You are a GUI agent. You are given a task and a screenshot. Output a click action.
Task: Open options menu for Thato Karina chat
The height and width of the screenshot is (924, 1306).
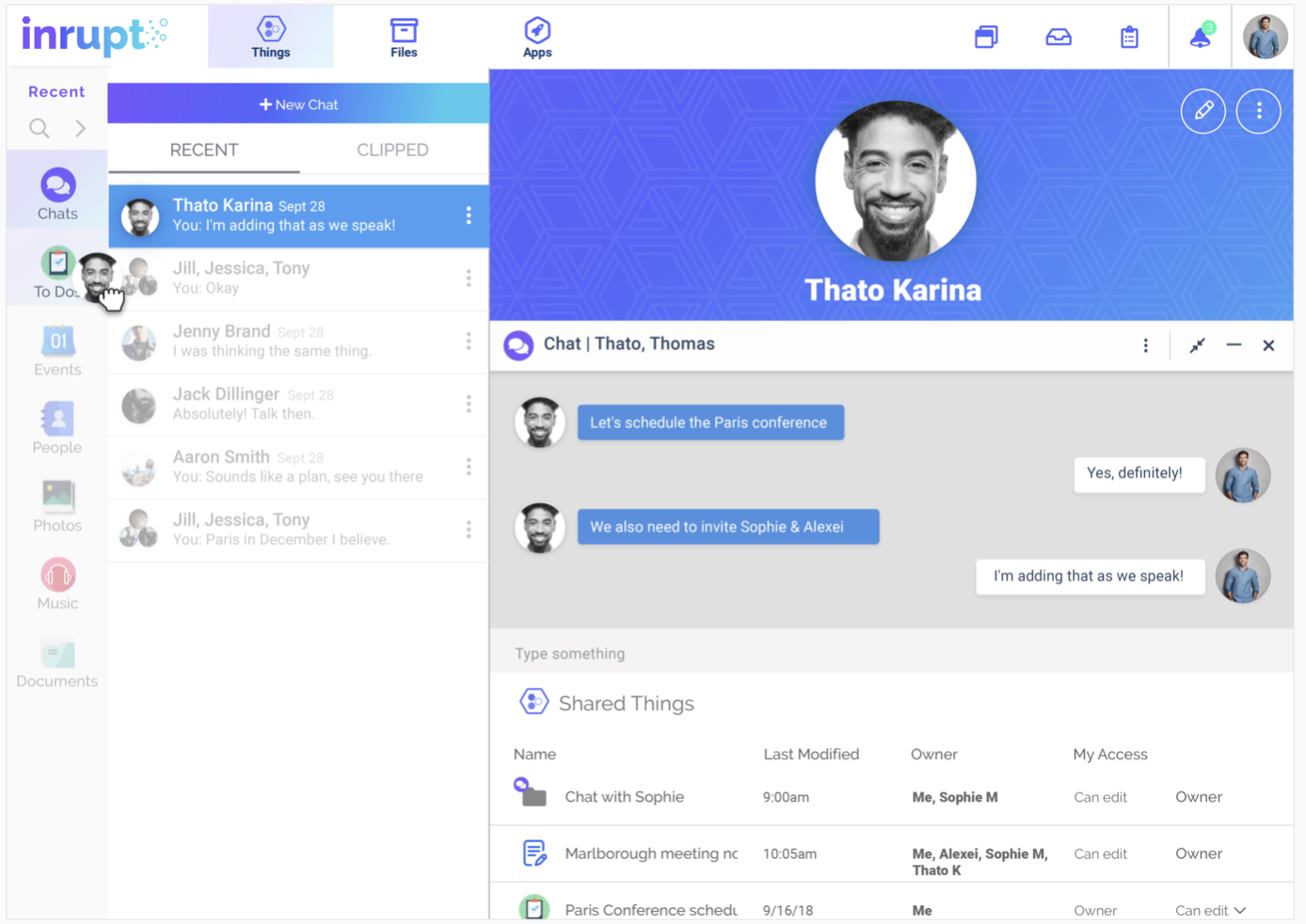coord(469,215)
